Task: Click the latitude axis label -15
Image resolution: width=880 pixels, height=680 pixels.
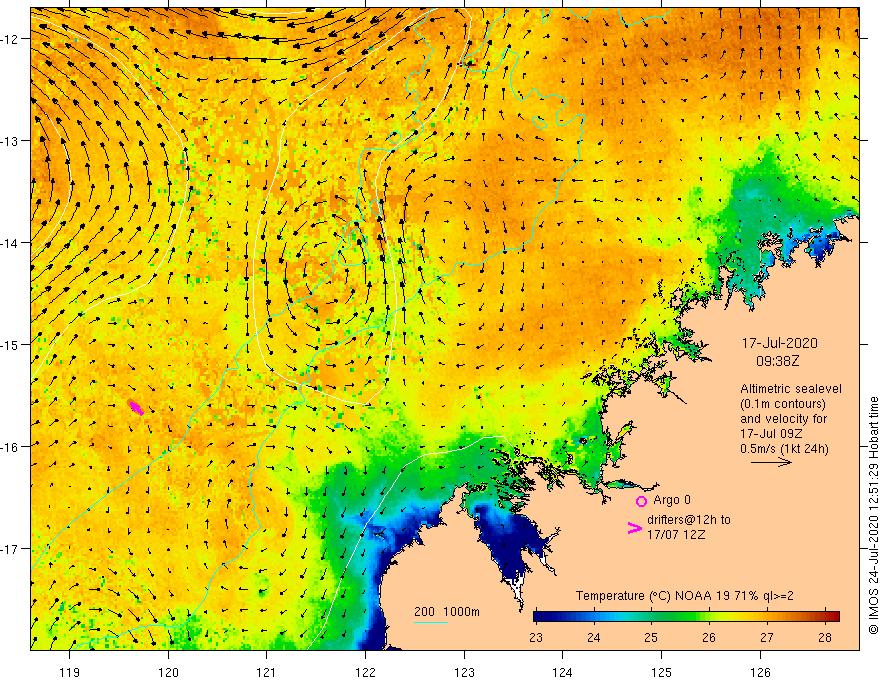Action: pos(11,344)
